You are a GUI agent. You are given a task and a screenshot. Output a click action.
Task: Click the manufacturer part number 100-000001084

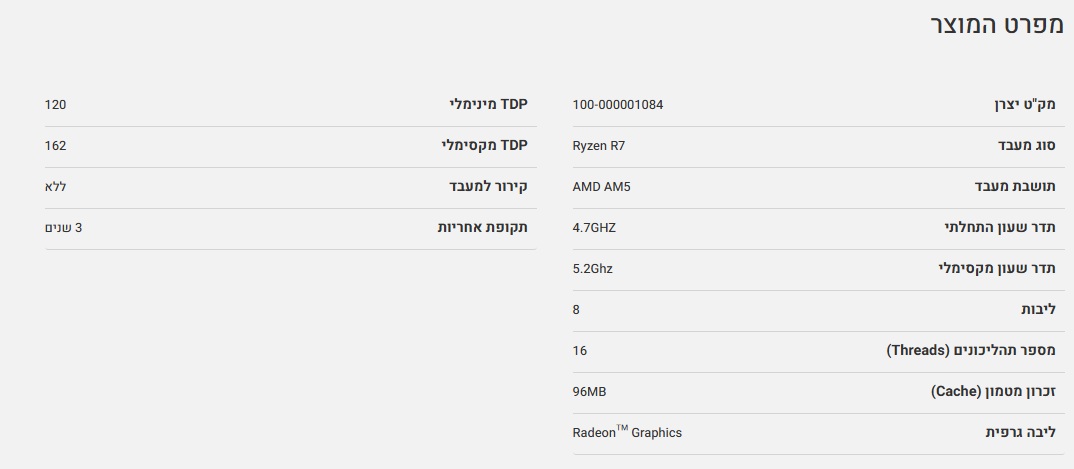click(x=617, y=105)
